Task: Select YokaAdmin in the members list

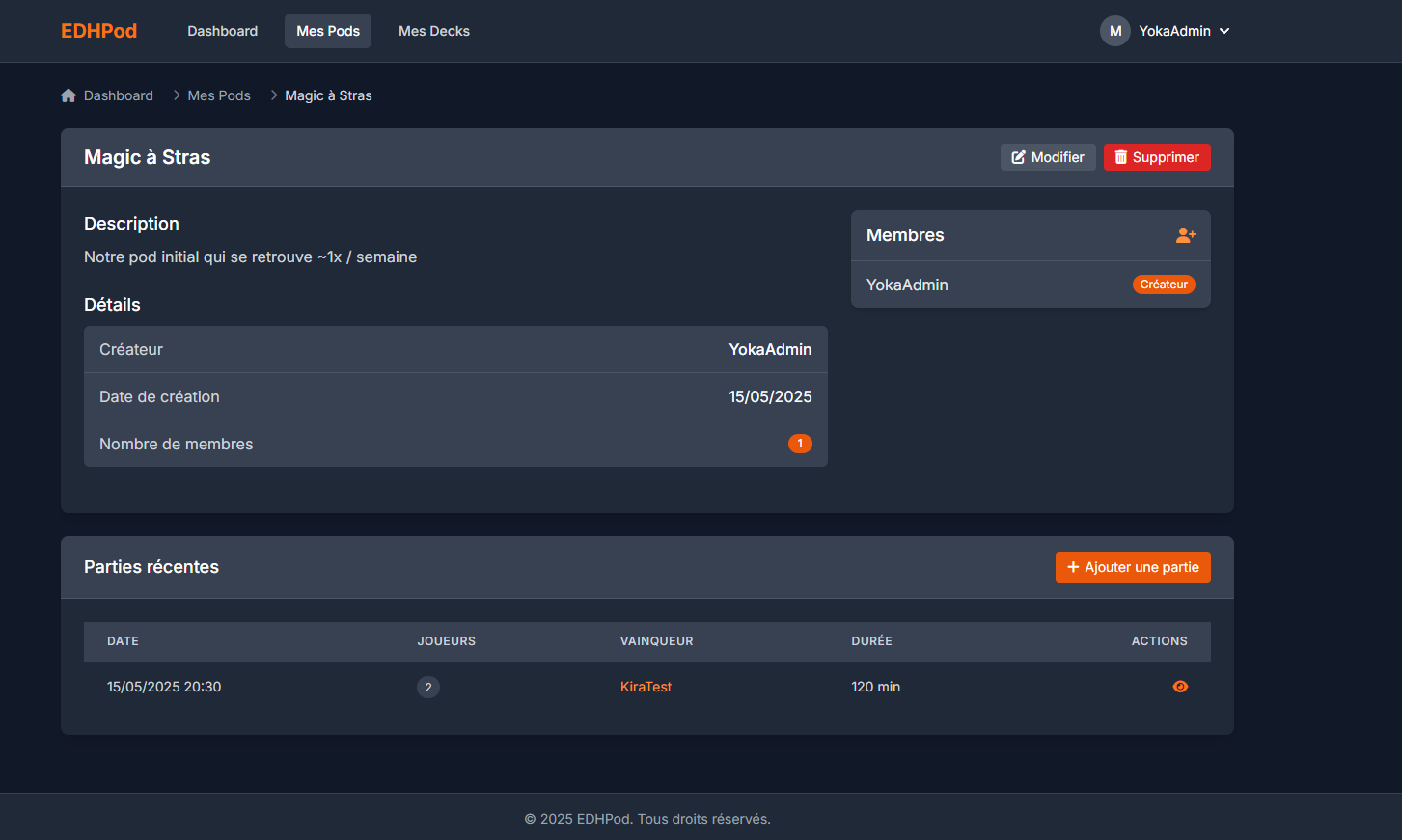Action: [907, 285]
